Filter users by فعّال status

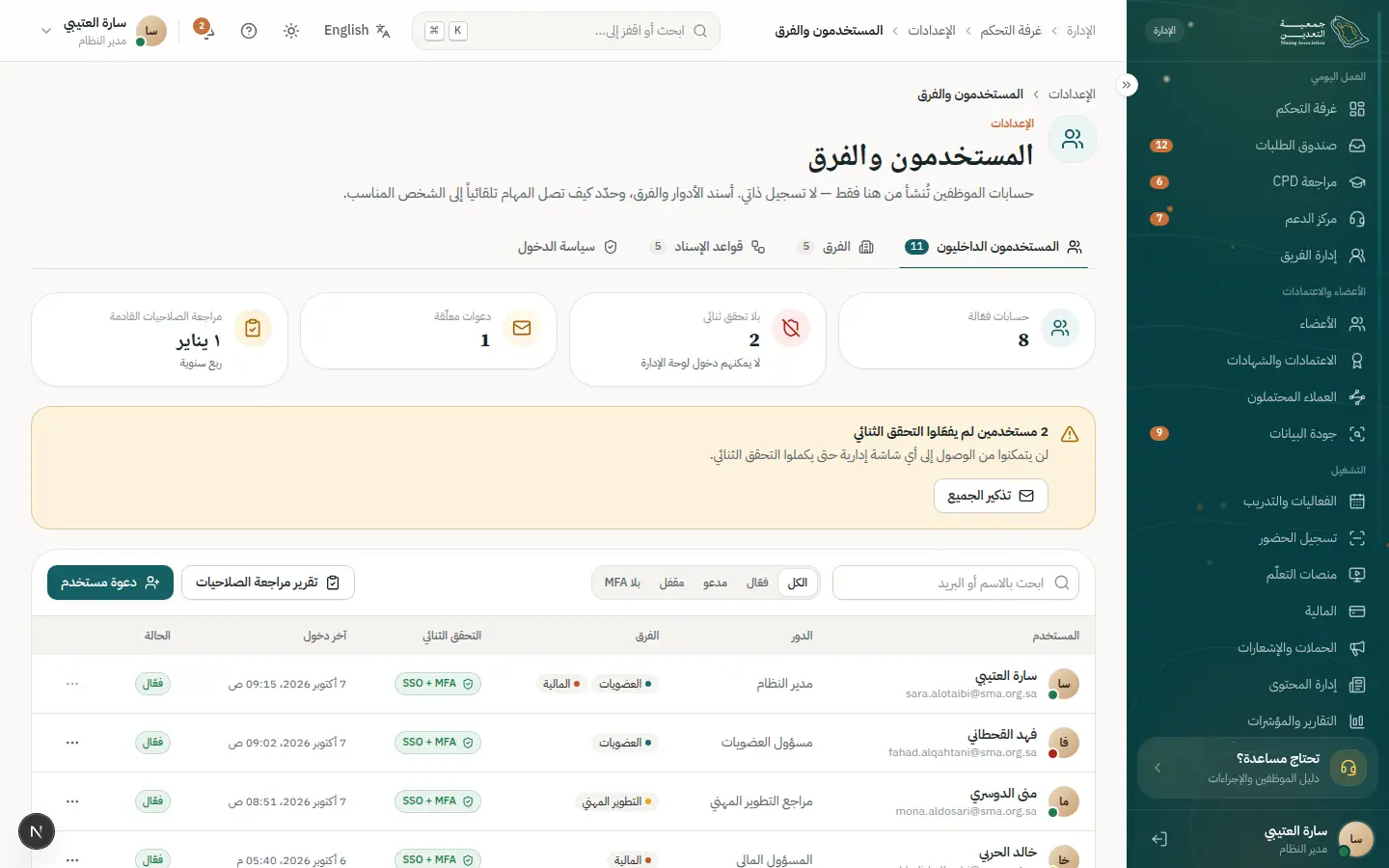[x=757, y=583]
